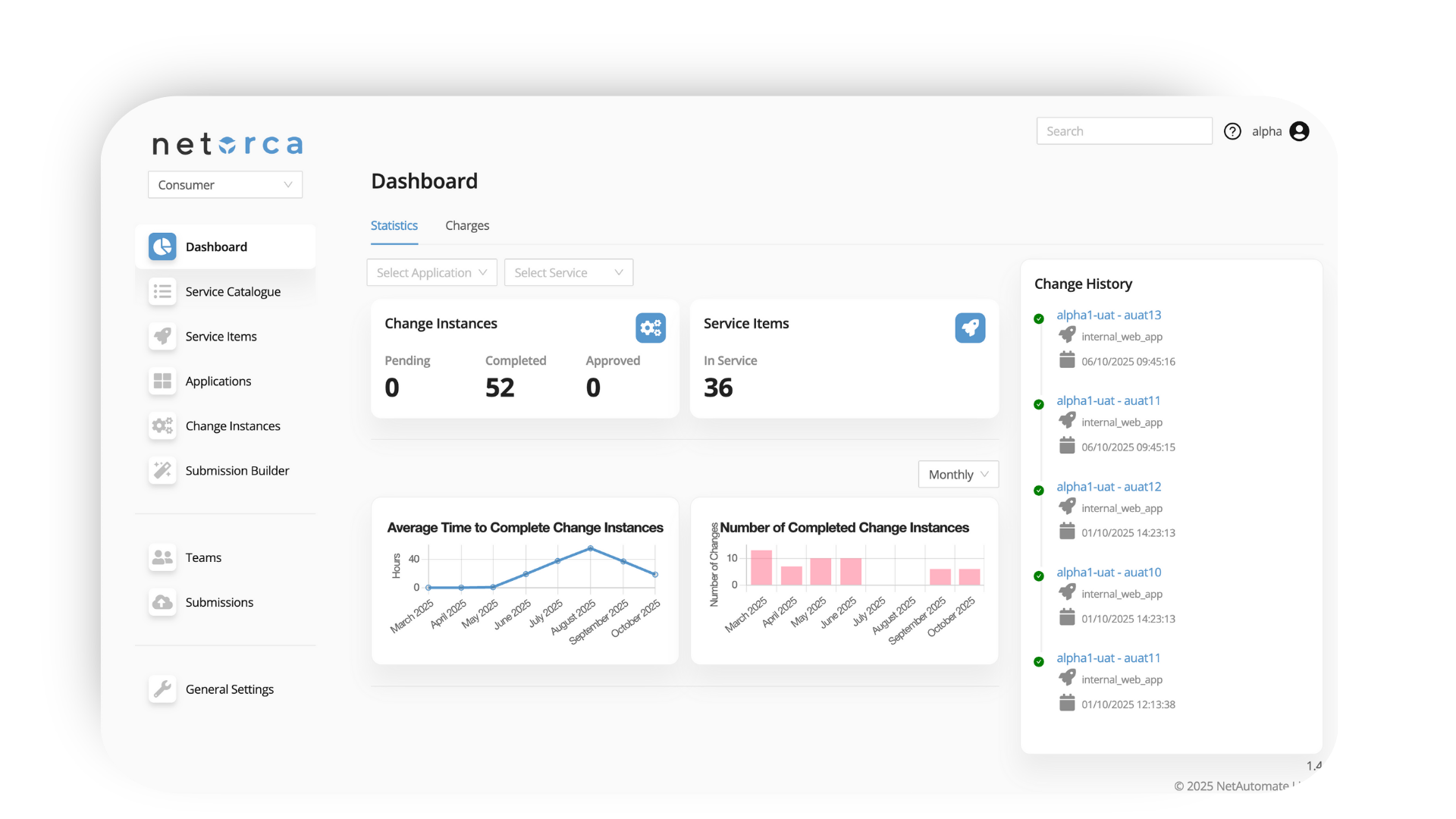Open the alpha1-uat - auat13 change link

pyautogui.click(x=1108, y=315)
